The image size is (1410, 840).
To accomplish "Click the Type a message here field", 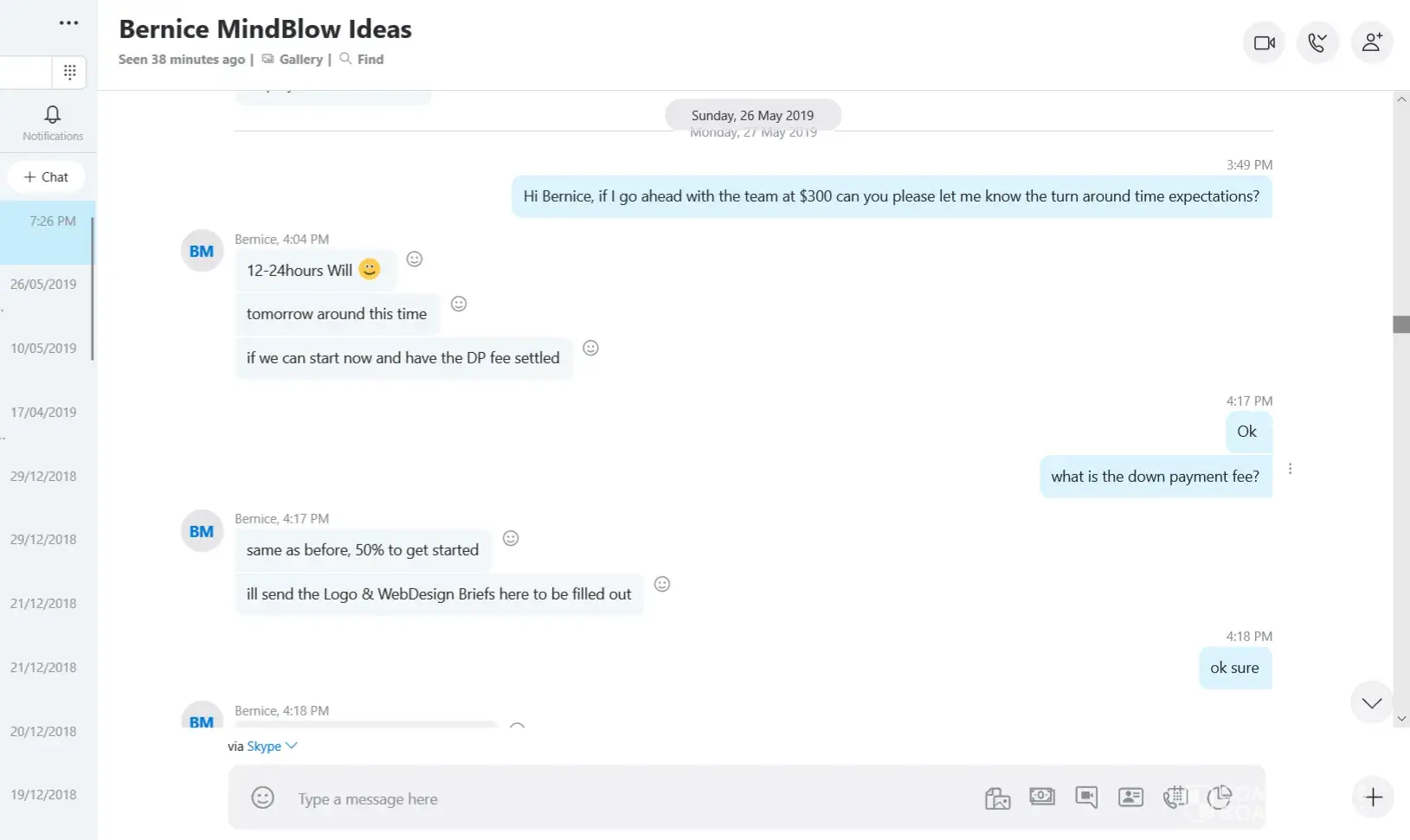I will pos(606,798).
